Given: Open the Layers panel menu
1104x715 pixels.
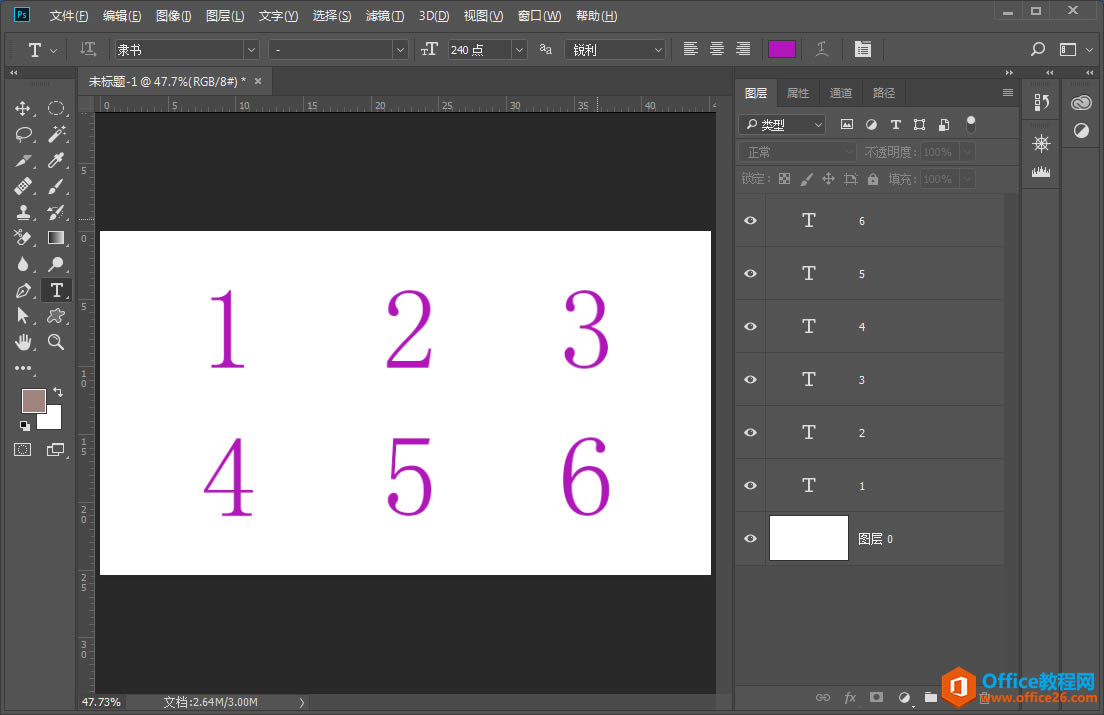Looking at the screenshot, I should 1008,92.
